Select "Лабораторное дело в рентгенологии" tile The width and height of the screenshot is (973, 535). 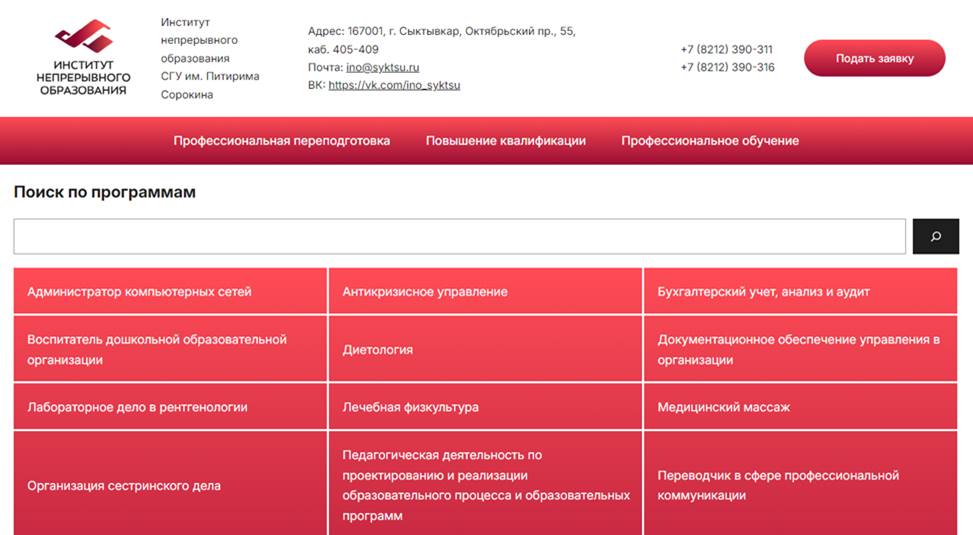tap(170, 407)
